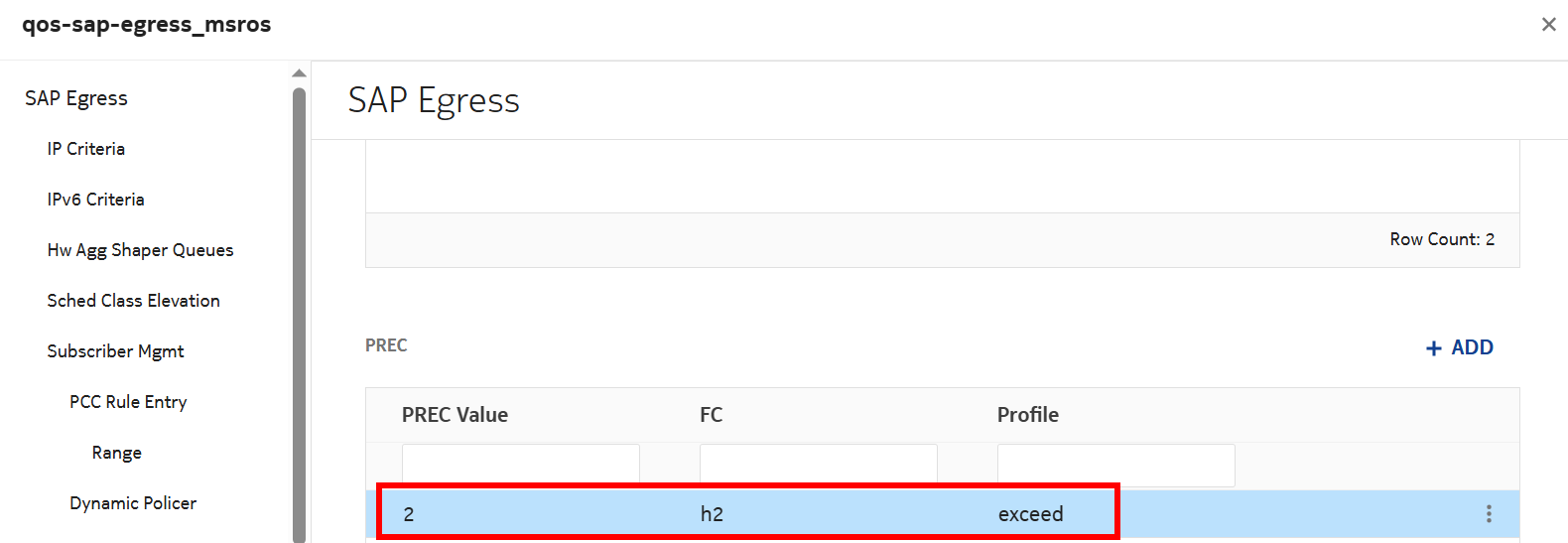Open the IP Criteria section
The image size is (1568, 543).
click(86, 149)
